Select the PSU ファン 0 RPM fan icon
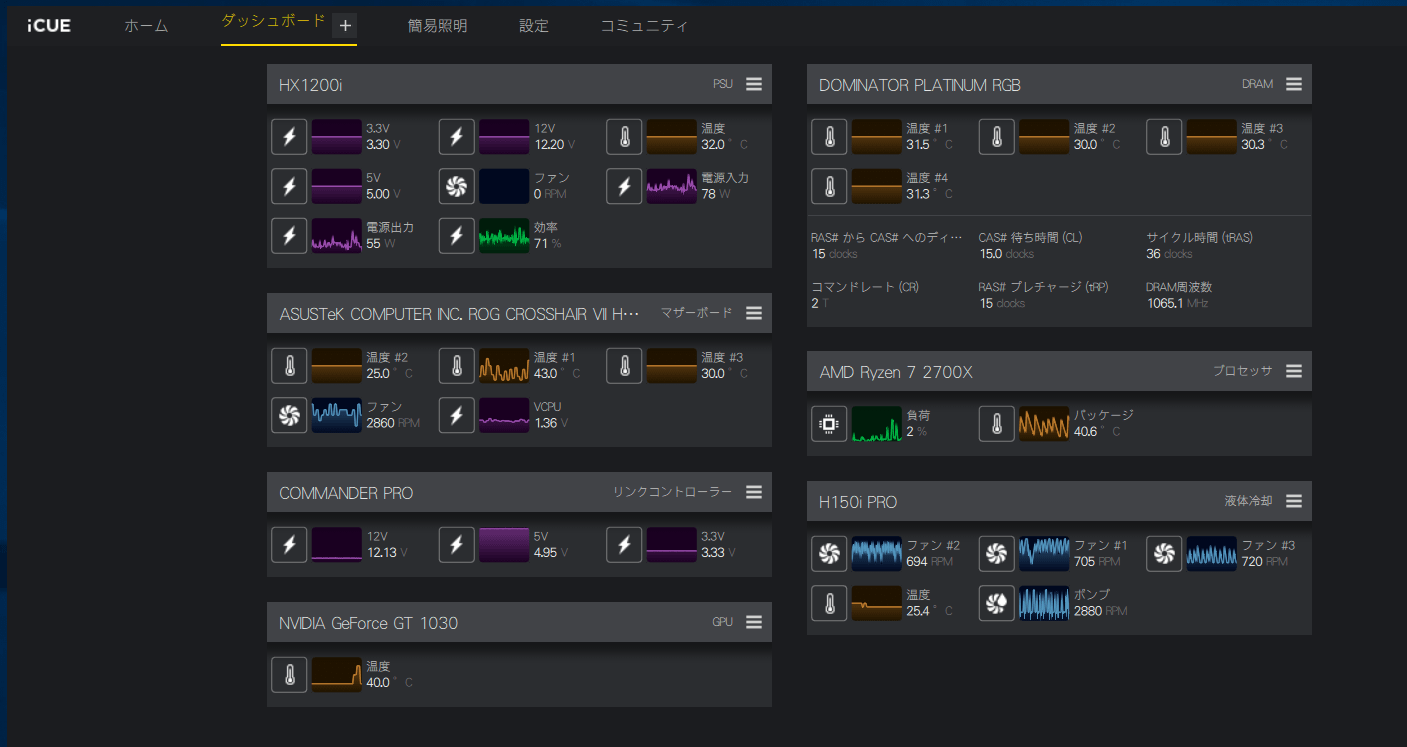Viewport: 1407px width, 747px height. (457, 186)
